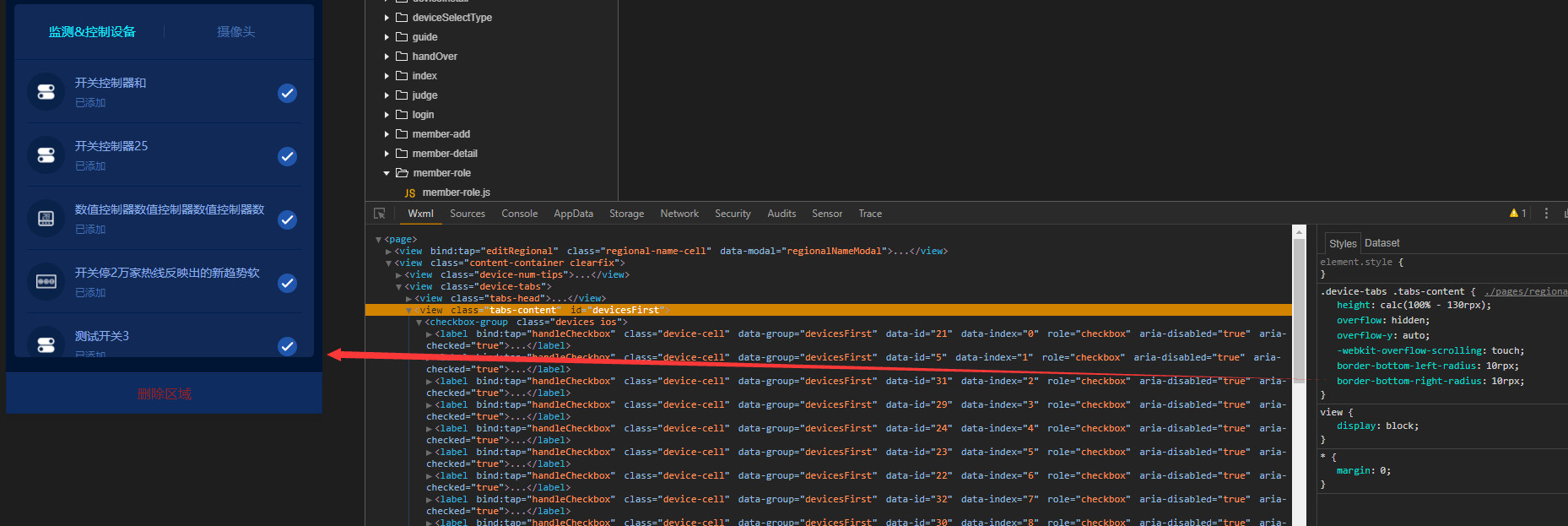Screen dimensions: 1568x526
Task: Toggle the checkbox for 测试开关3
Action: tap(287, 345)
